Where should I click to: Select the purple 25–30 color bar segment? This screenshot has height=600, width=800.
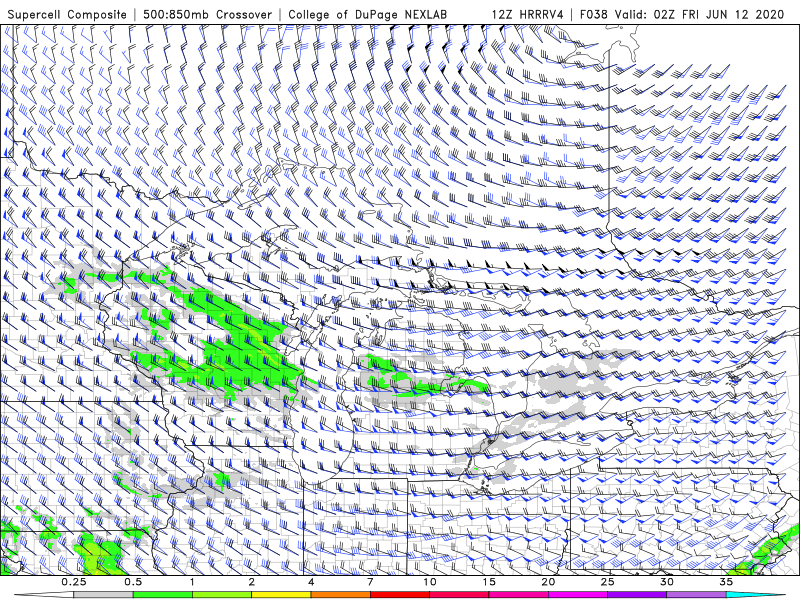[637, 595]
